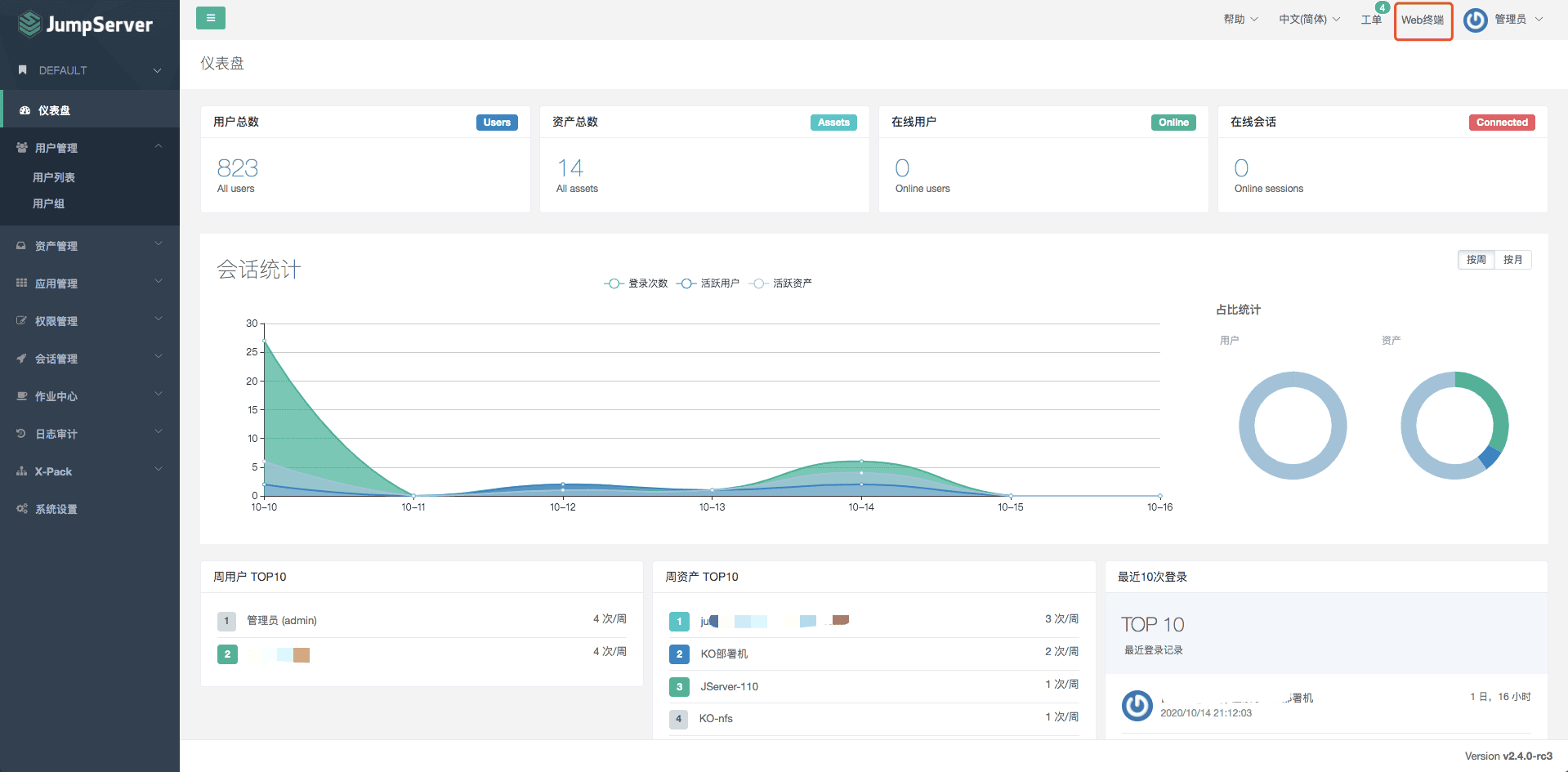Open 用户组 in sidebar

click(x=48, y=203)
